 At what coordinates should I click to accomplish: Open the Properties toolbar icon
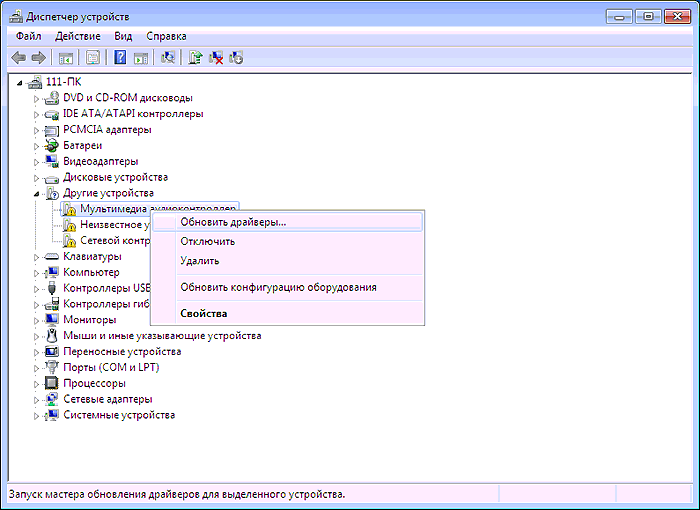[x=94, y=58]
